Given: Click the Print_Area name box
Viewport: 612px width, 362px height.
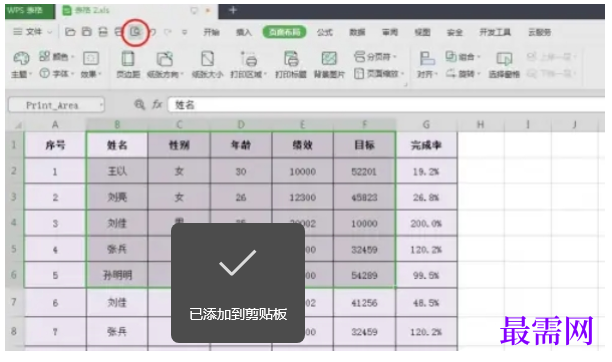Looking at the screenshot, I should 52,105.
